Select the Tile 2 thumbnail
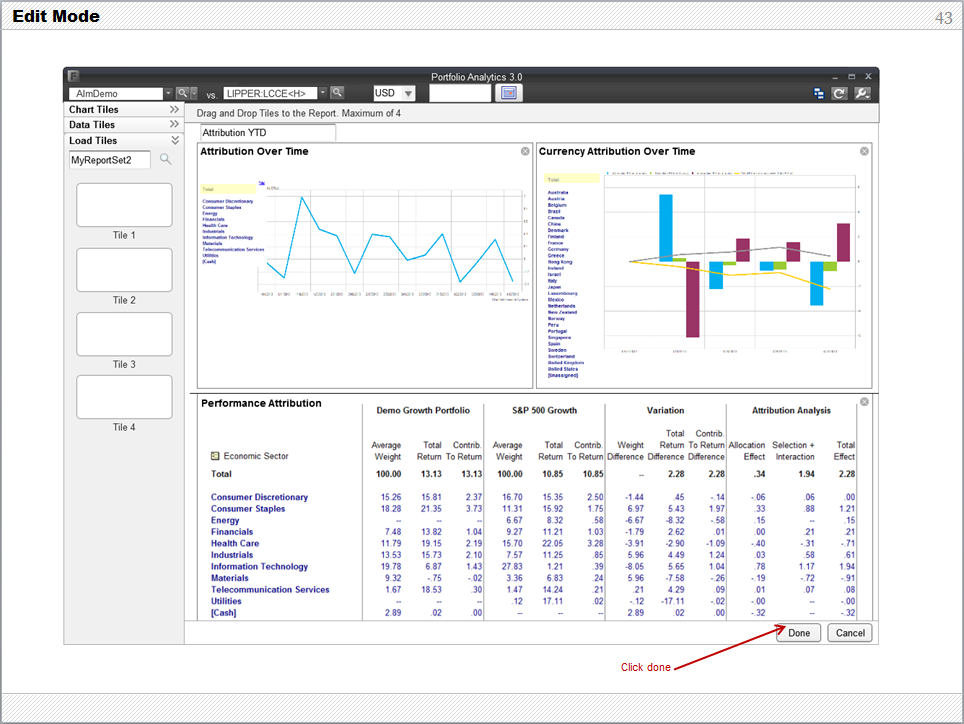 pyautogui.click(x=124, y=270)
